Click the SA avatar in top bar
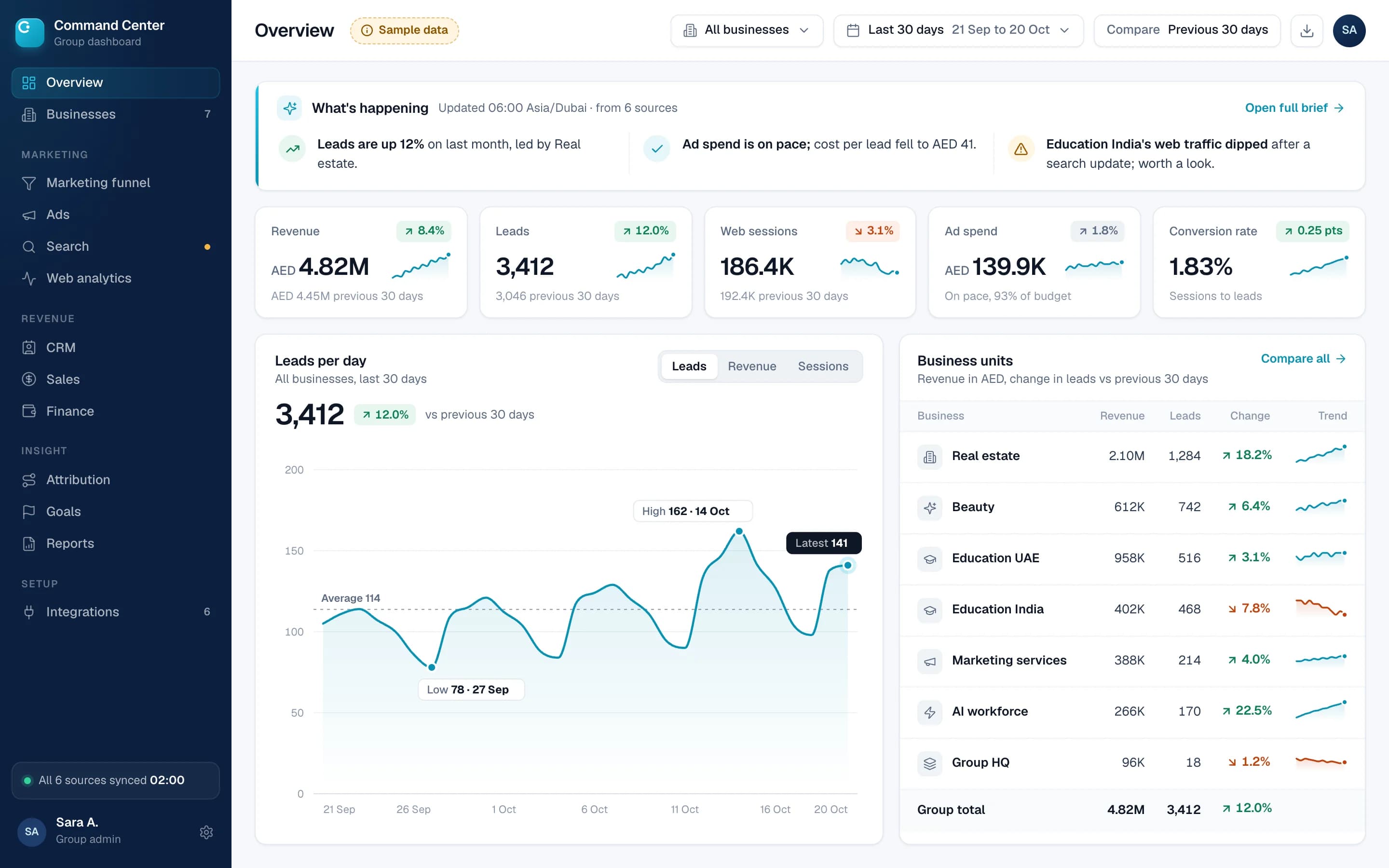Image resolution: width=1389 pixels, height=868 pixels. tap(1349, 30)
